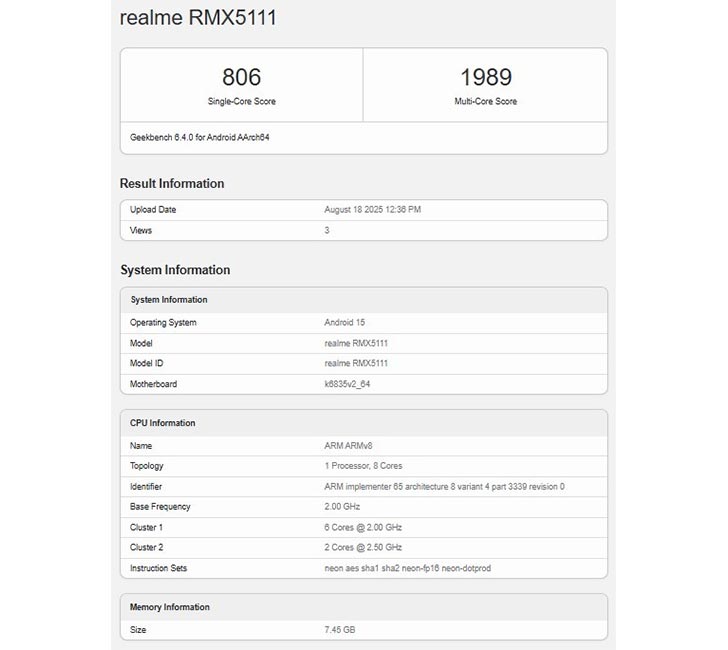Click the Size row label

tap(138, 630)
